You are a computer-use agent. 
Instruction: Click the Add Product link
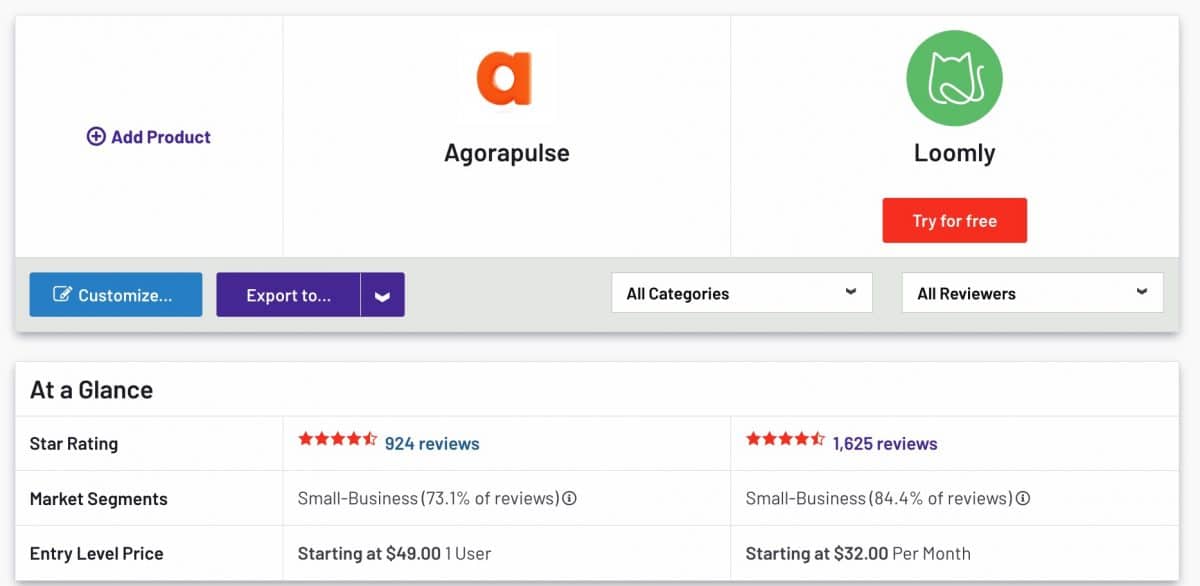coord(160,137)
